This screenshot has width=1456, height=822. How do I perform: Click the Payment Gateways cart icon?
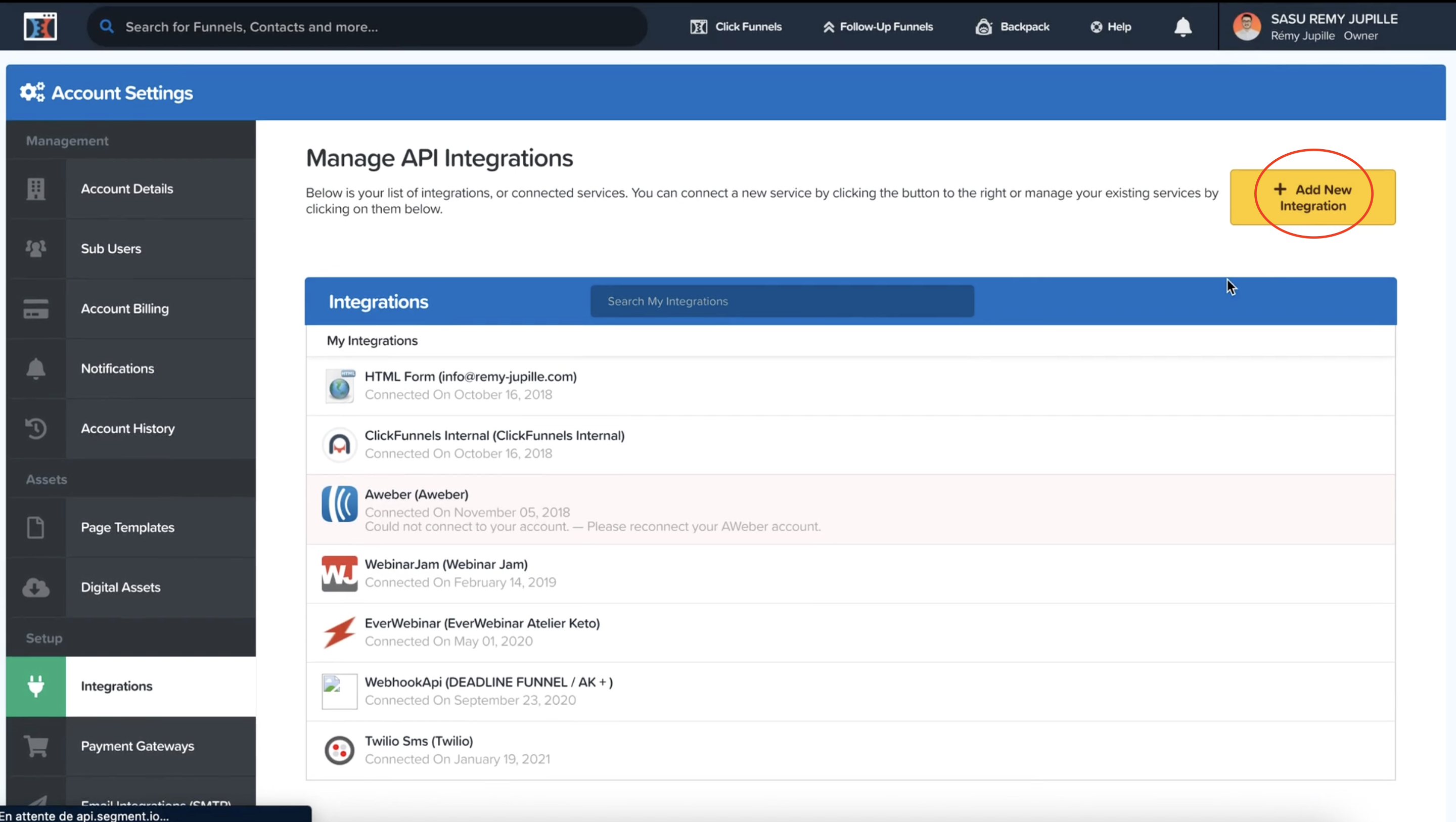tap(35, 746)
